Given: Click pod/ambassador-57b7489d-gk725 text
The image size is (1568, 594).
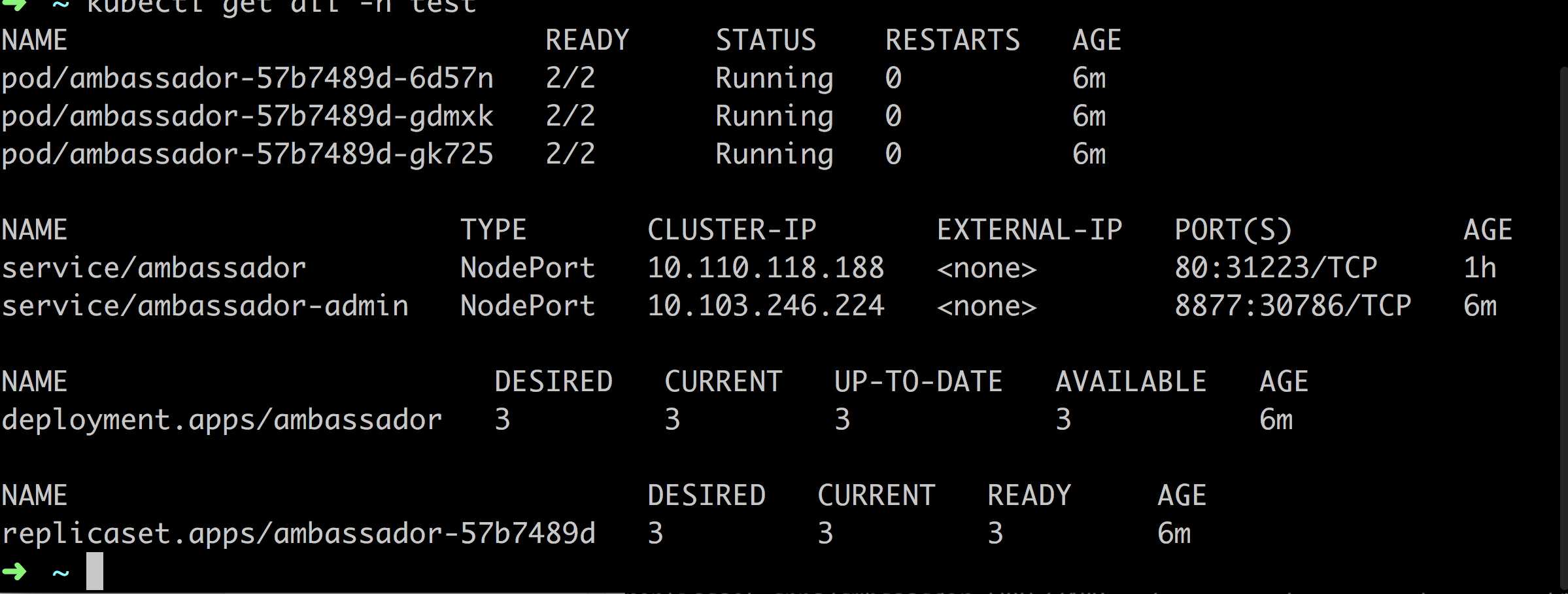Looking at the screenshot, I should click(247, 156).
